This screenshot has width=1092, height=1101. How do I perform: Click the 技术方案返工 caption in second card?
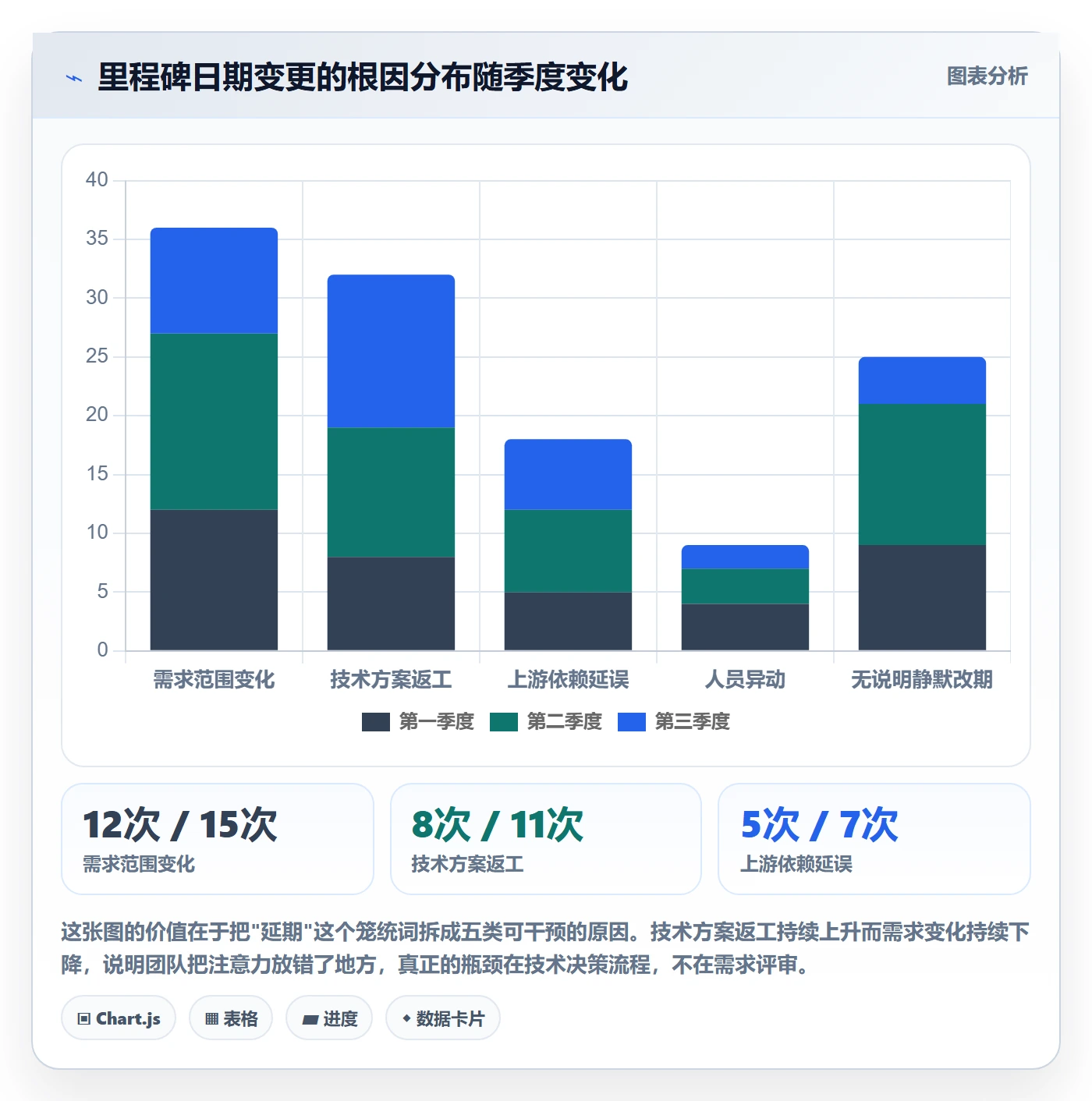click(x=467, y=864)
